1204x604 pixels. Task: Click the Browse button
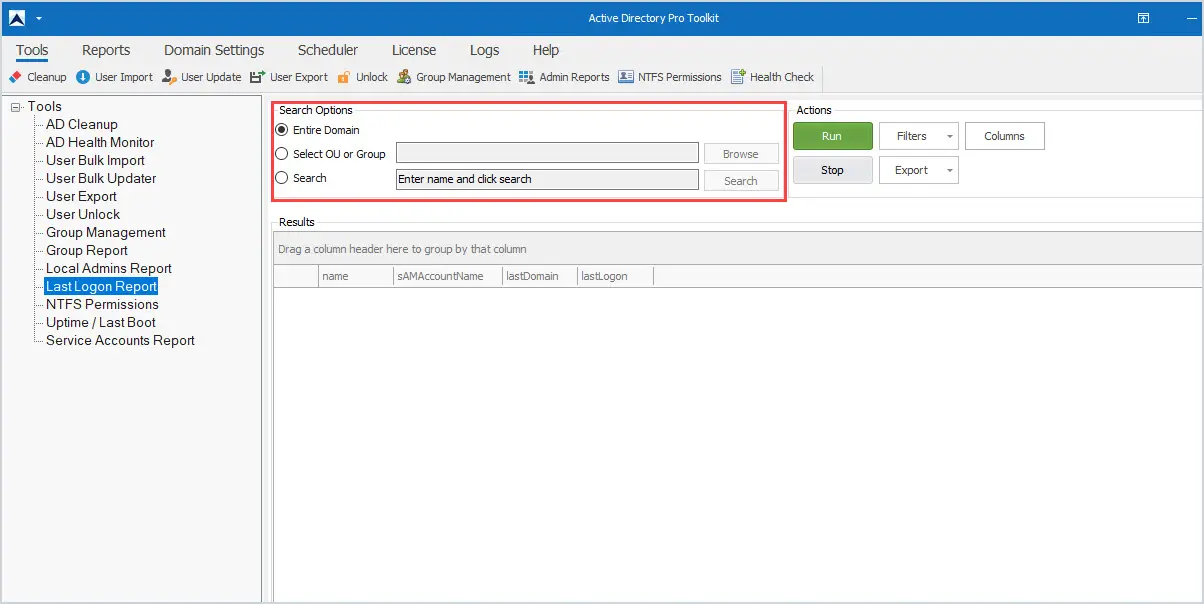tap(741, 154)
